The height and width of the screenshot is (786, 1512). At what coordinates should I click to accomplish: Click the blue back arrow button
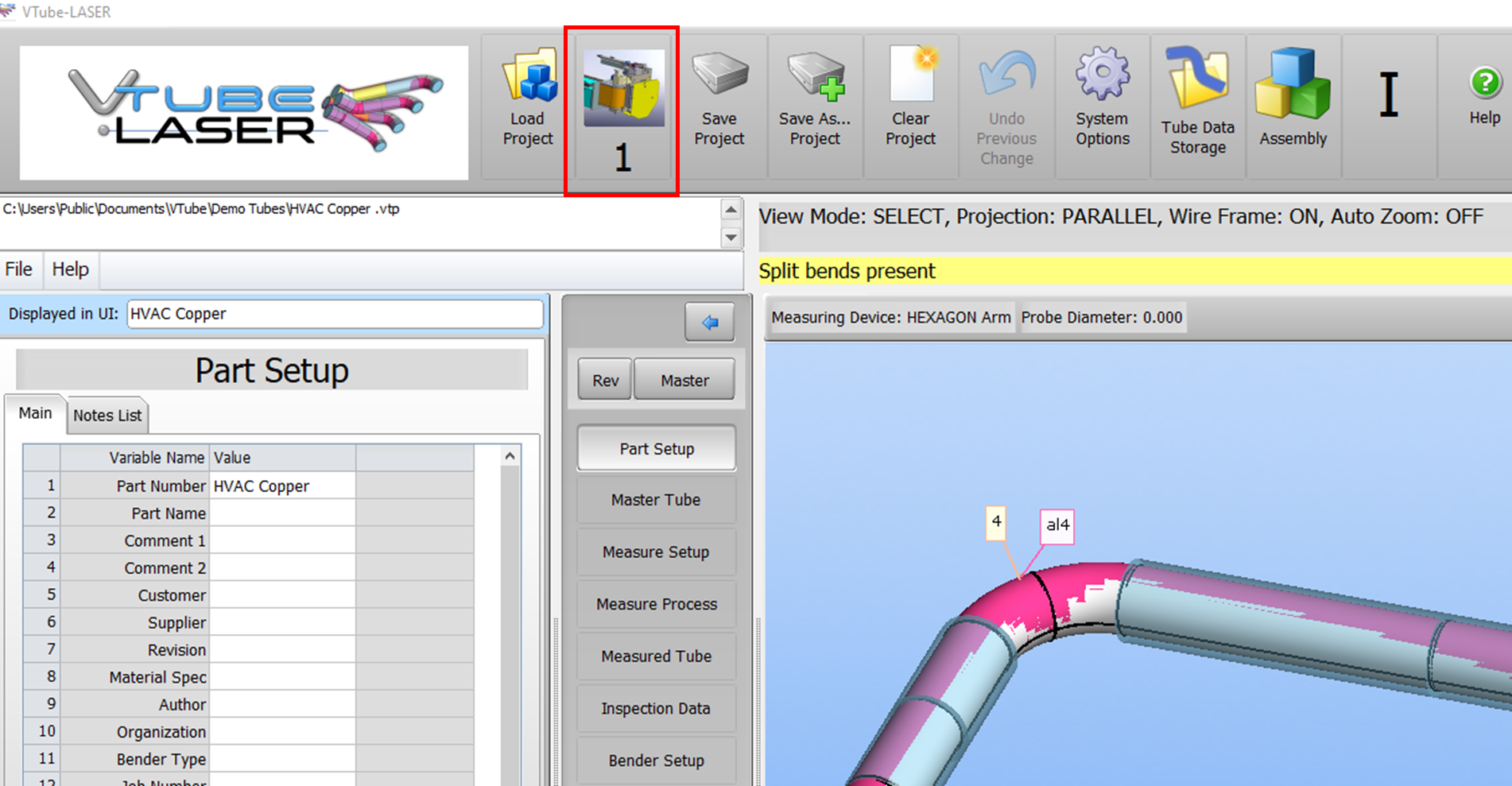709,323
